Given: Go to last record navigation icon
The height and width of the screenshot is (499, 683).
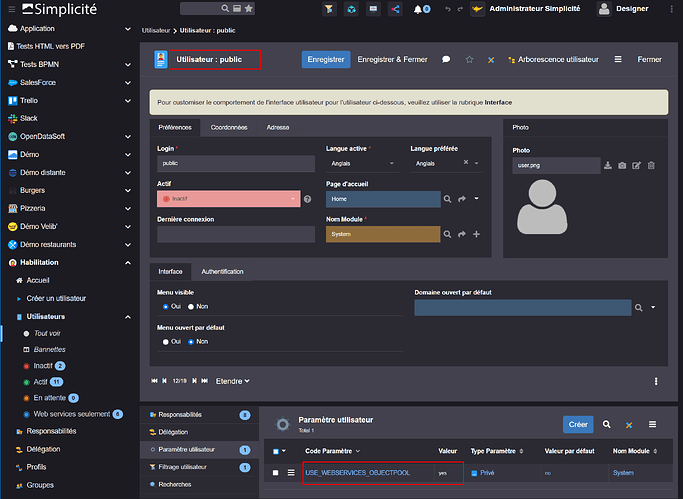Looking at the screenshot, I should pos(205,381).
